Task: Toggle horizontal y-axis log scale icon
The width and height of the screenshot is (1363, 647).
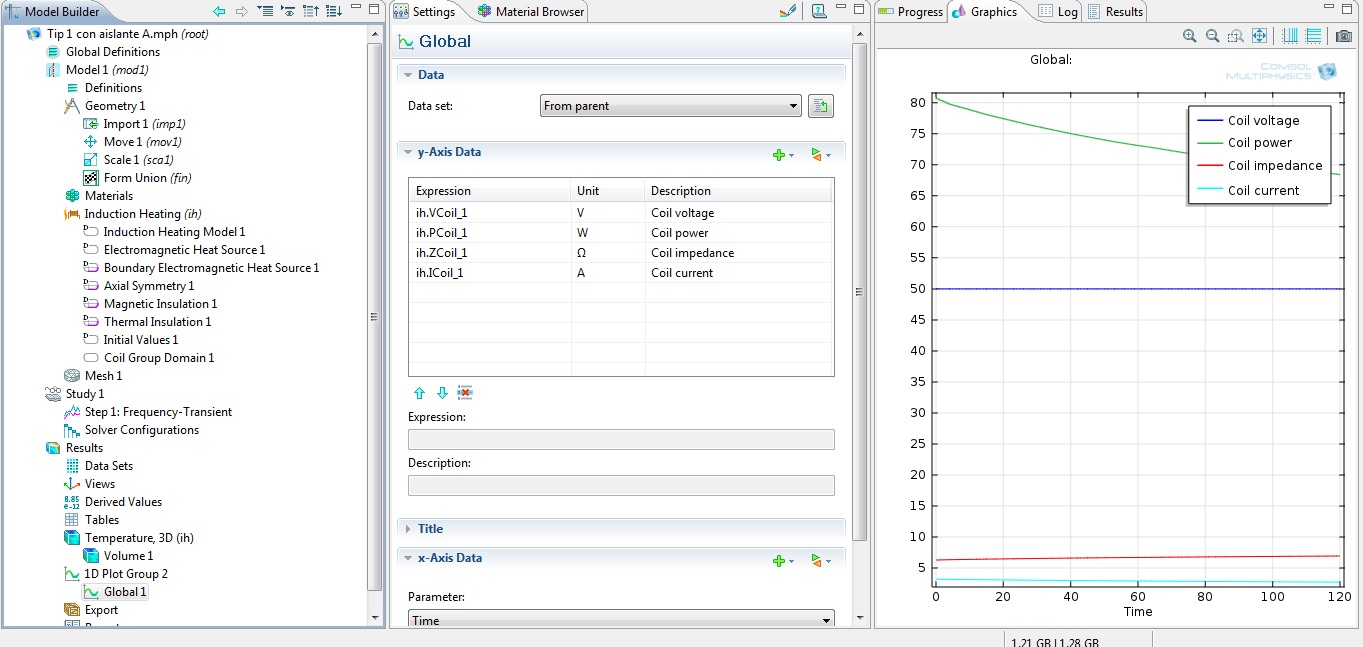Action: (x=1313, y=36)
